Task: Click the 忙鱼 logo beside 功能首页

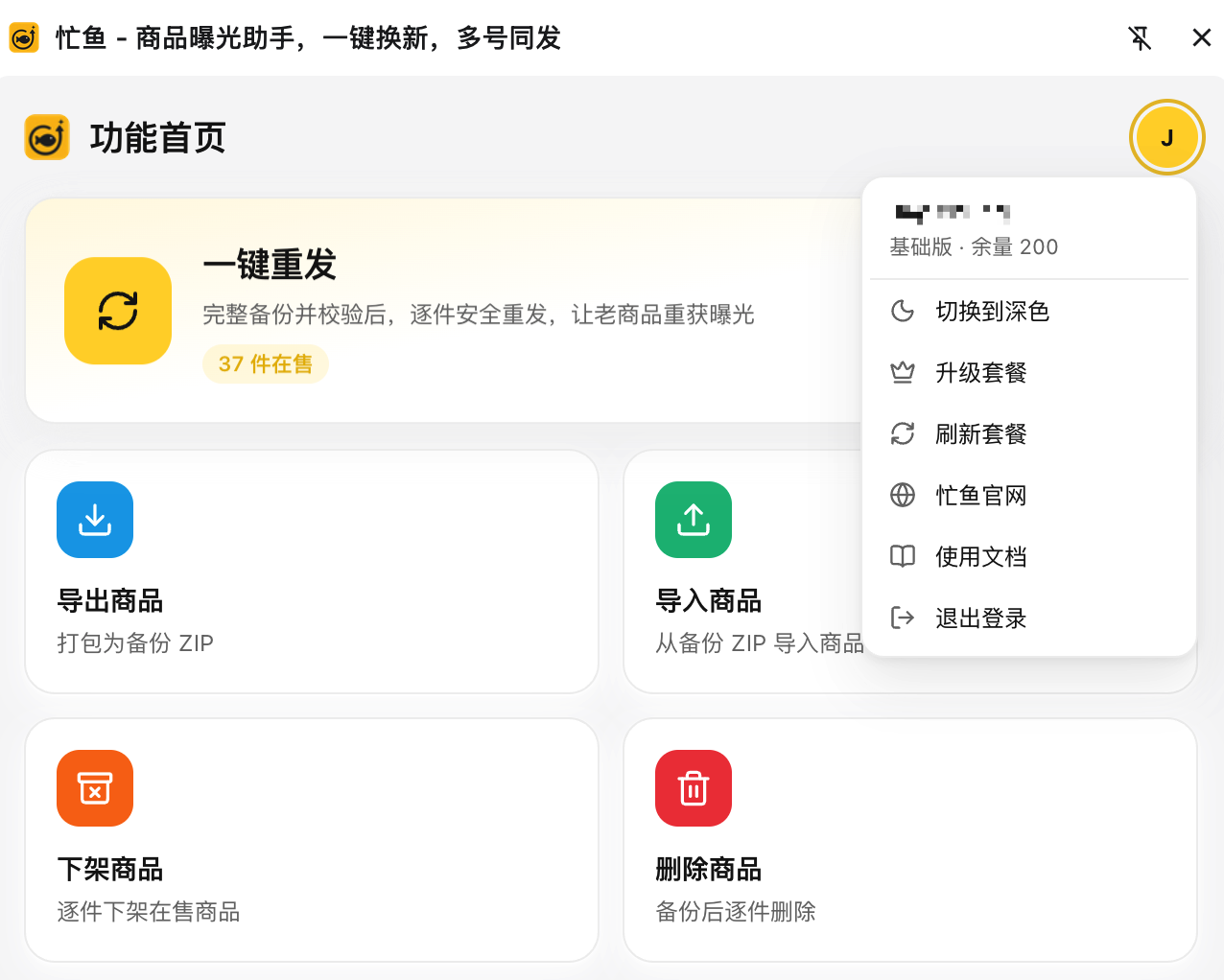Action: point(47,137)
